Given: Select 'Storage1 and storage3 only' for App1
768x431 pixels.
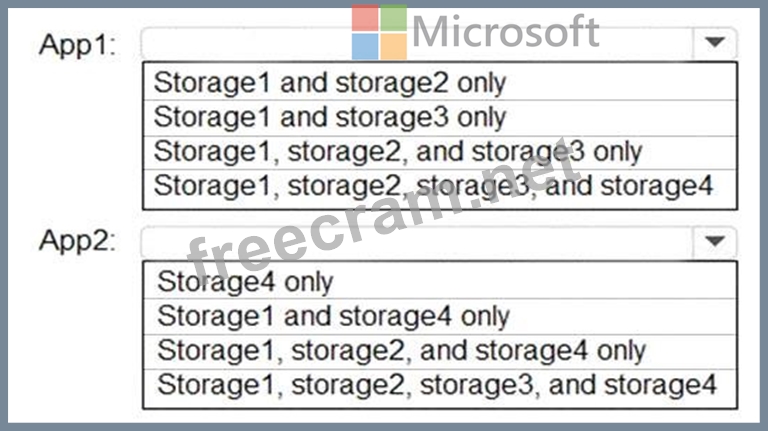Looking at the screenshot, I should click(x=440, y=118).
